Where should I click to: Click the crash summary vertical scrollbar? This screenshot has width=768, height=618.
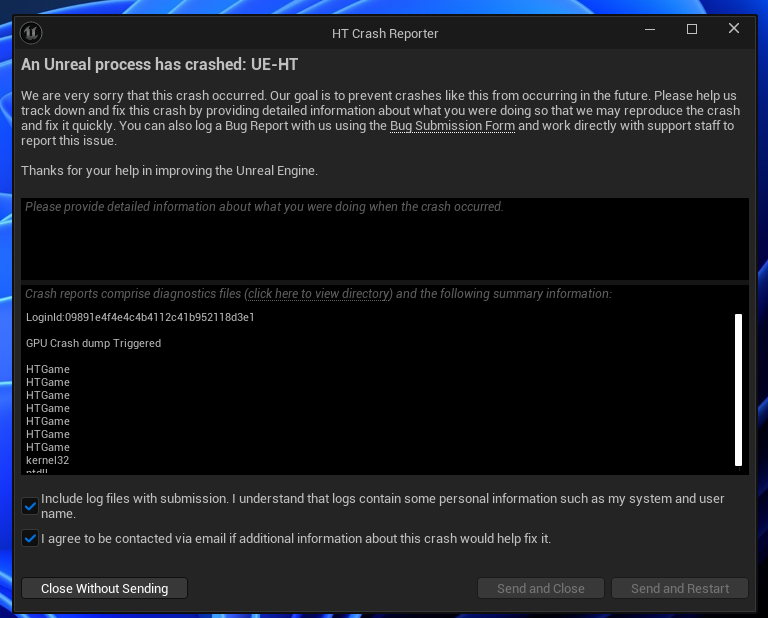[738, 390]
